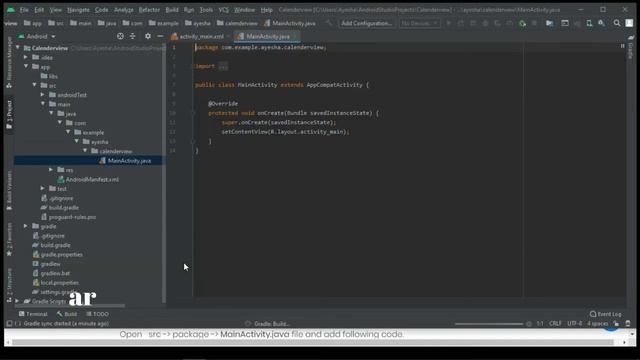The image size is (640, 360).
Task: Expand the res folder
Action: pos(51,170)
